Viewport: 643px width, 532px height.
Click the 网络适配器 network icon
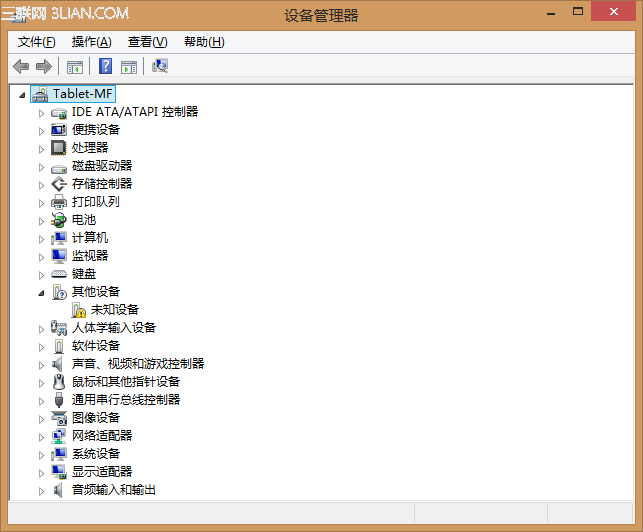(x=59, y=436)
